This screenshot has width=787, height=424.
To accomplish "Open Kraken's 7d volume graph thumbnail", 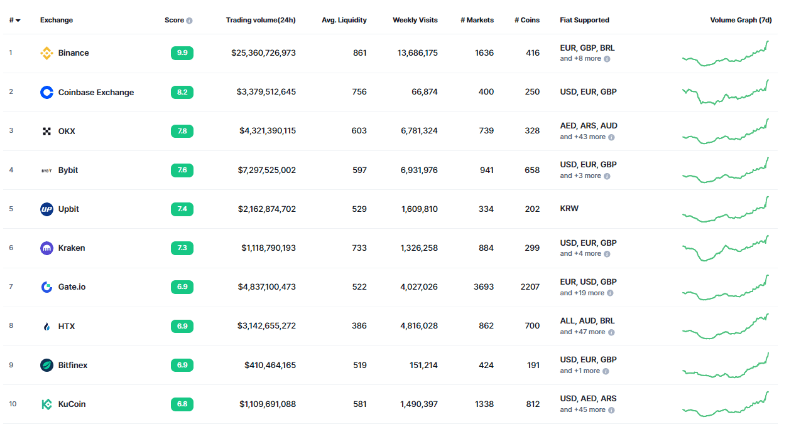I will [725, 248].
